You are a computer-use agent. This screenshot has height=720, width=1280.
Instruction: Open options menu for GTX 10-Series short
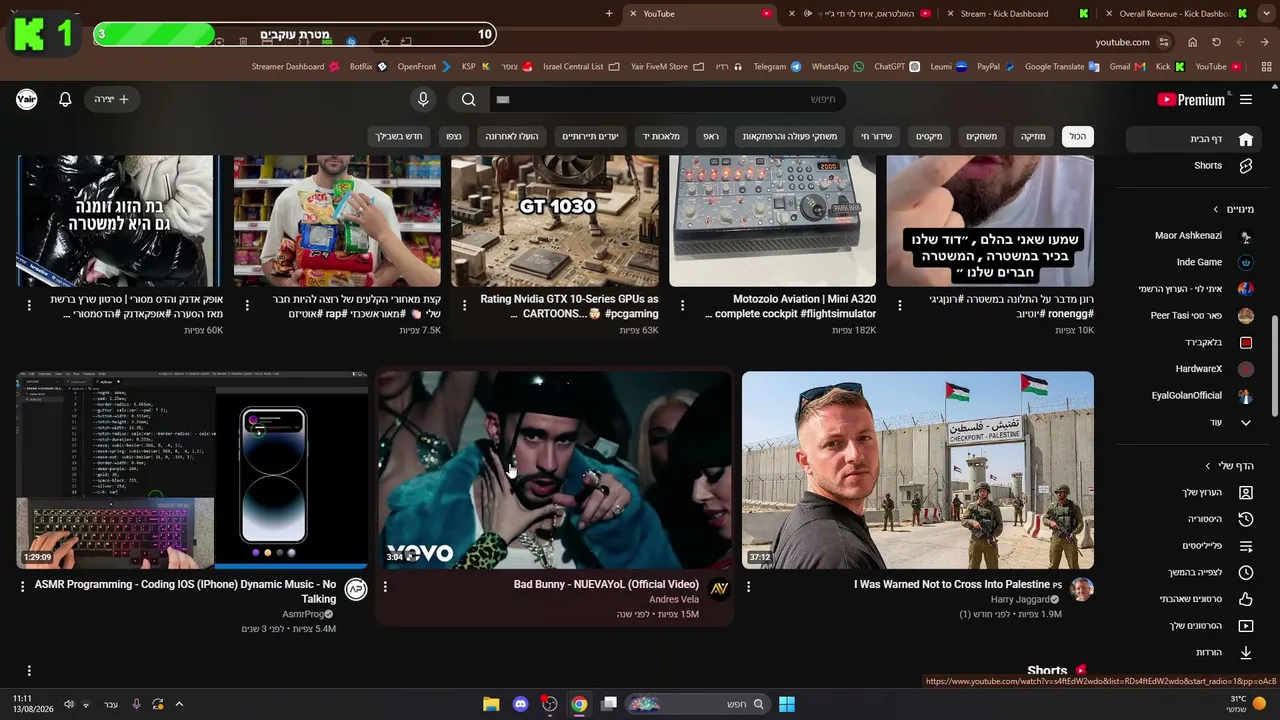click(465, 305)
